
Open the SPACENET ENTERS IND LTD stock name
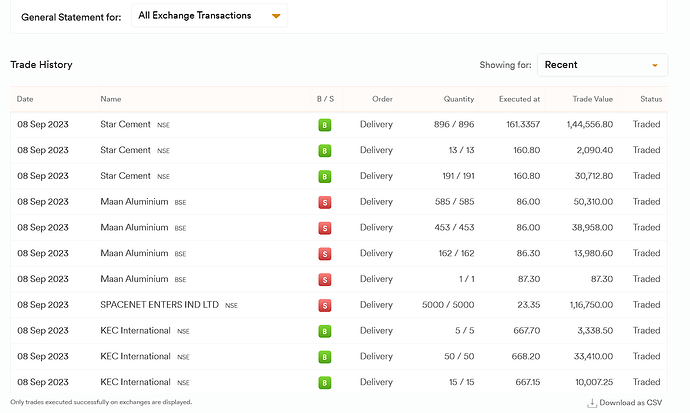pyautogui.click(x=159, y=305)
